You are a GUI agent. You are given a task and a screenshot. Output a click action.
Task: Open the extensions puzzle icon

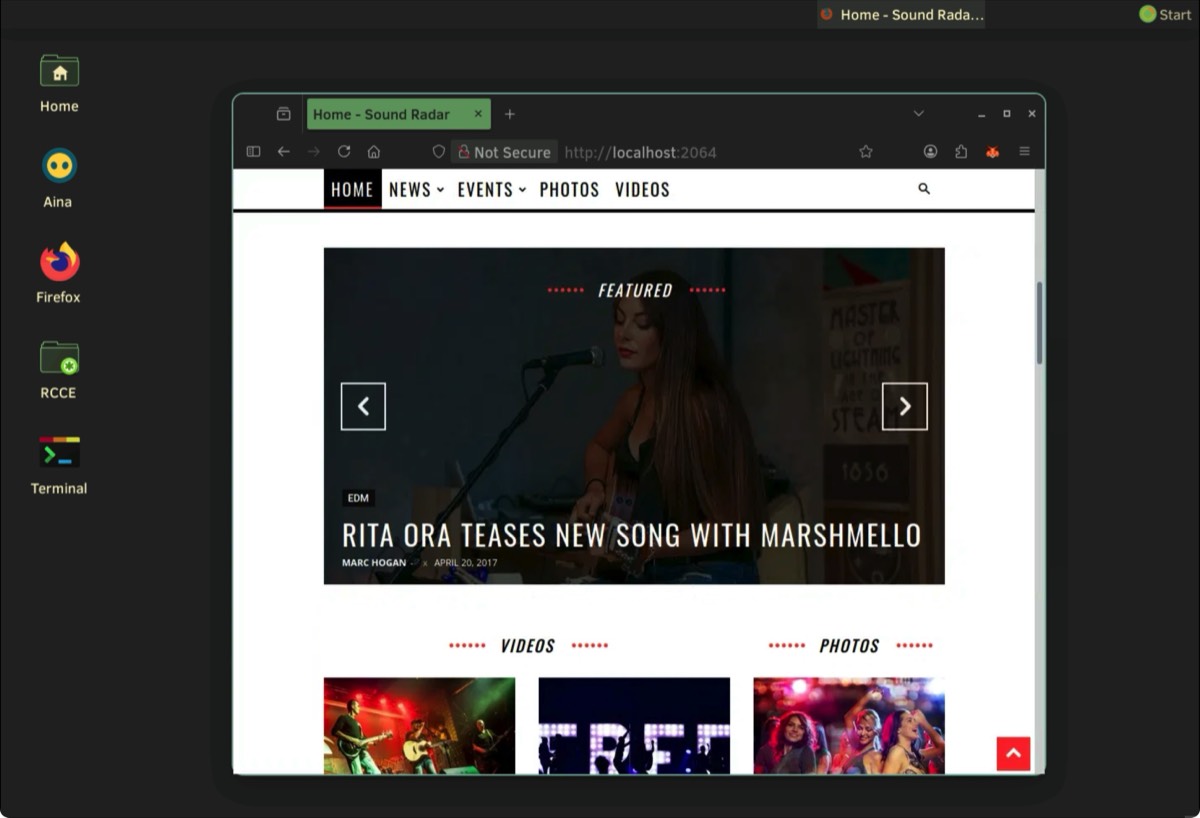pos(961,152)
